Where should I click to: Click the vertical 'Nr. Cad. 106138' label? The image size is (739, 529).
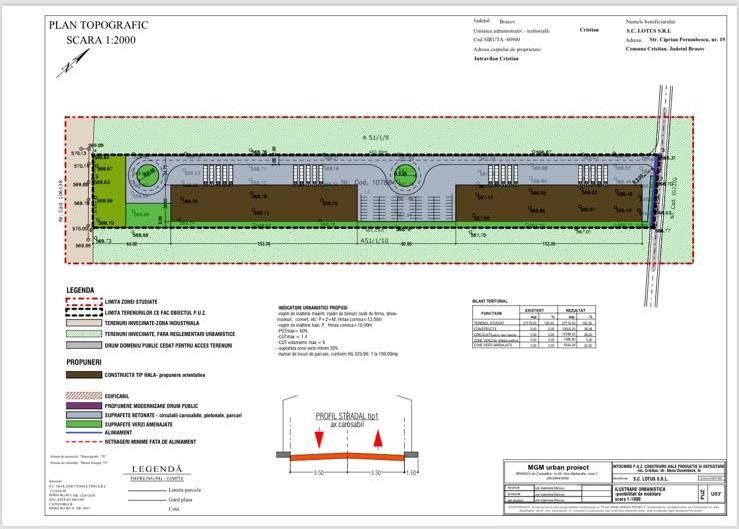pos(60,201)
